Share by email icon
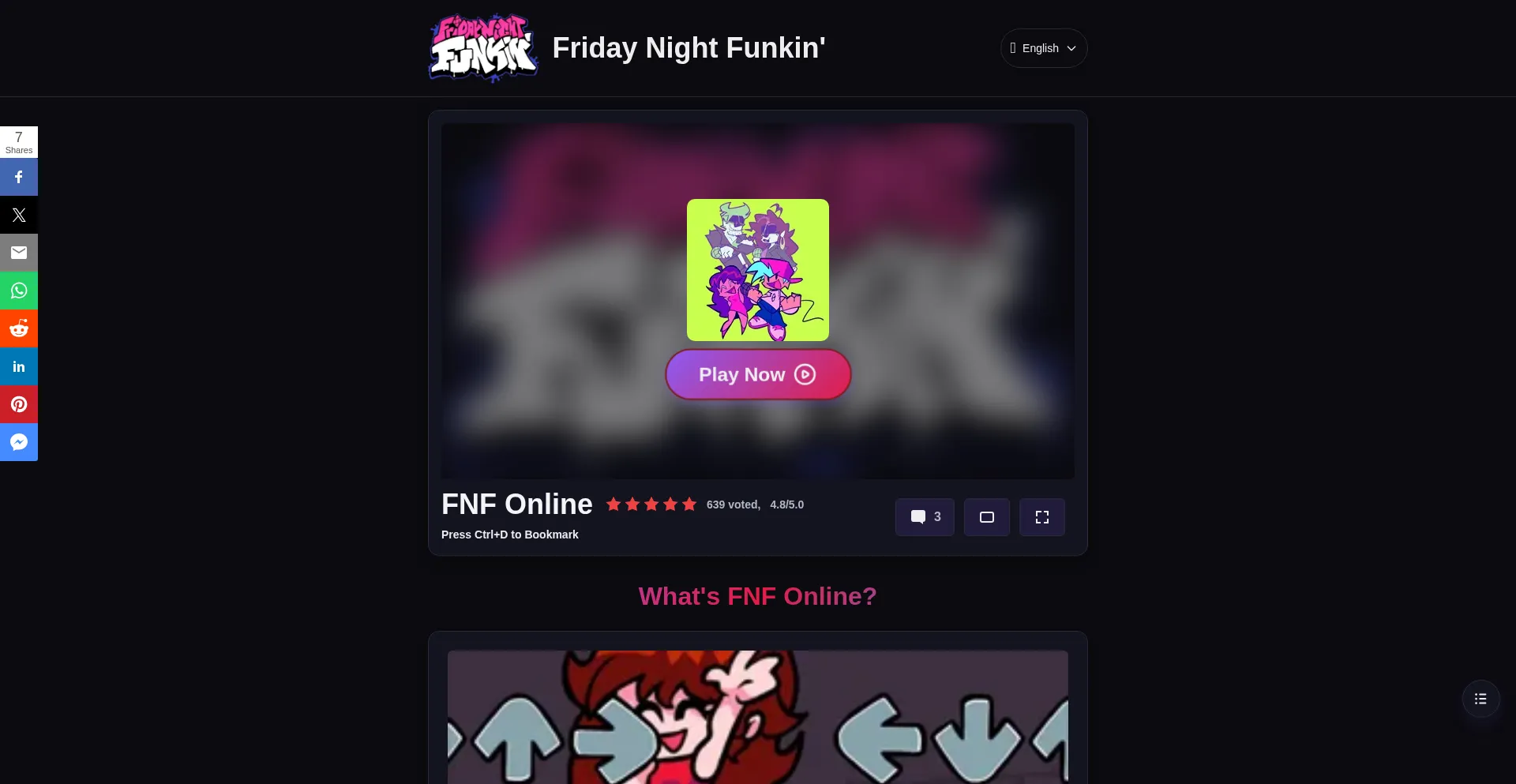The height and width of the screenshot is (784, 1516). (19, 253)
